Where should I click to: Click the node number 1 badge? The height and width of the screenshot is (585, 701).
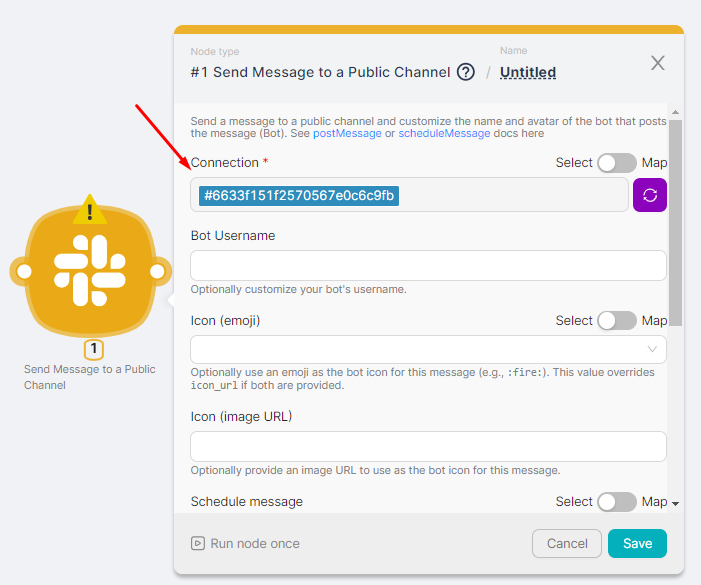tap(93, 350)
